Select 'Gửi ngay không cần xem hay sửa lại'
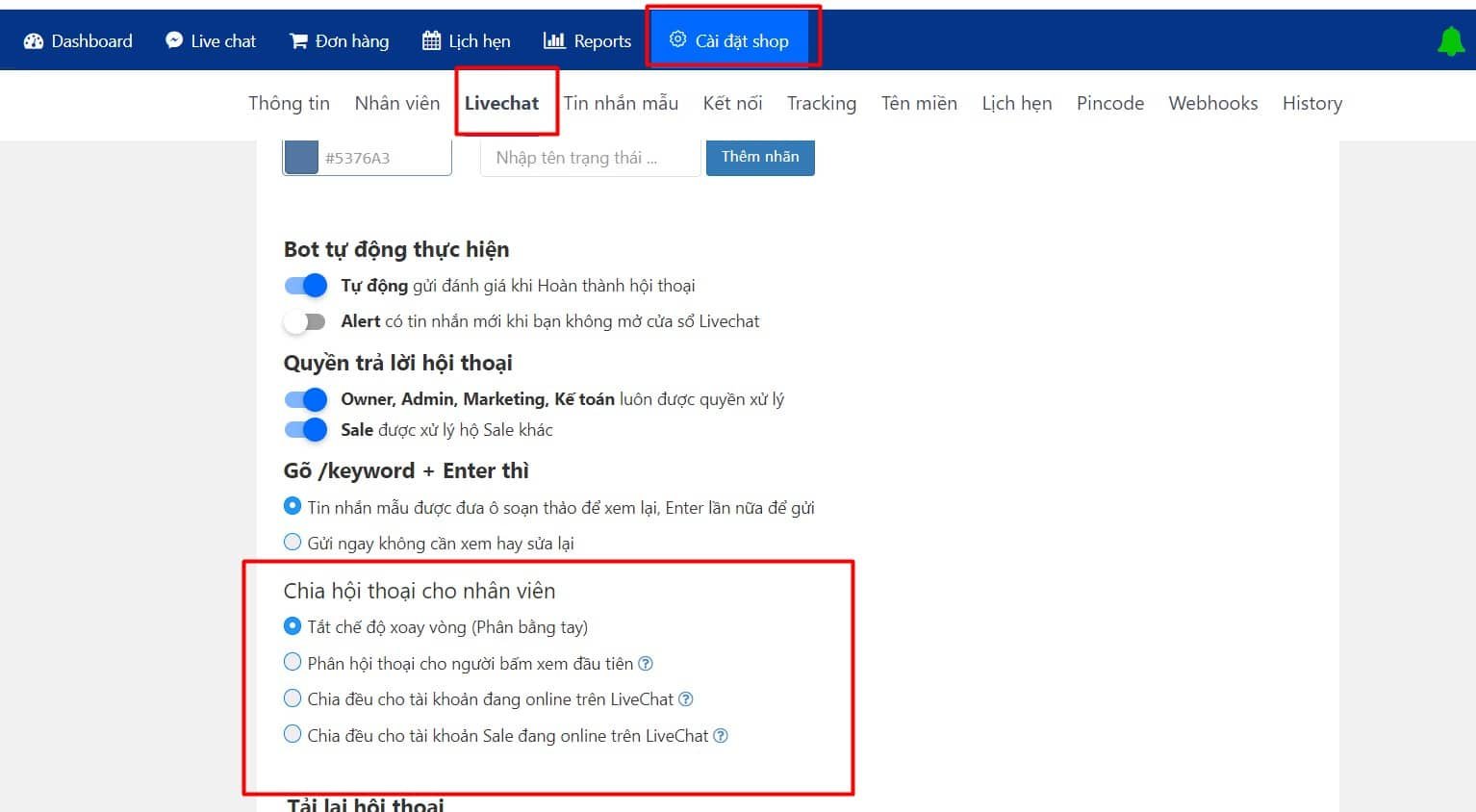Image resolution: width=1476 pixels, height=812 pixels. [x=292, y=542]
